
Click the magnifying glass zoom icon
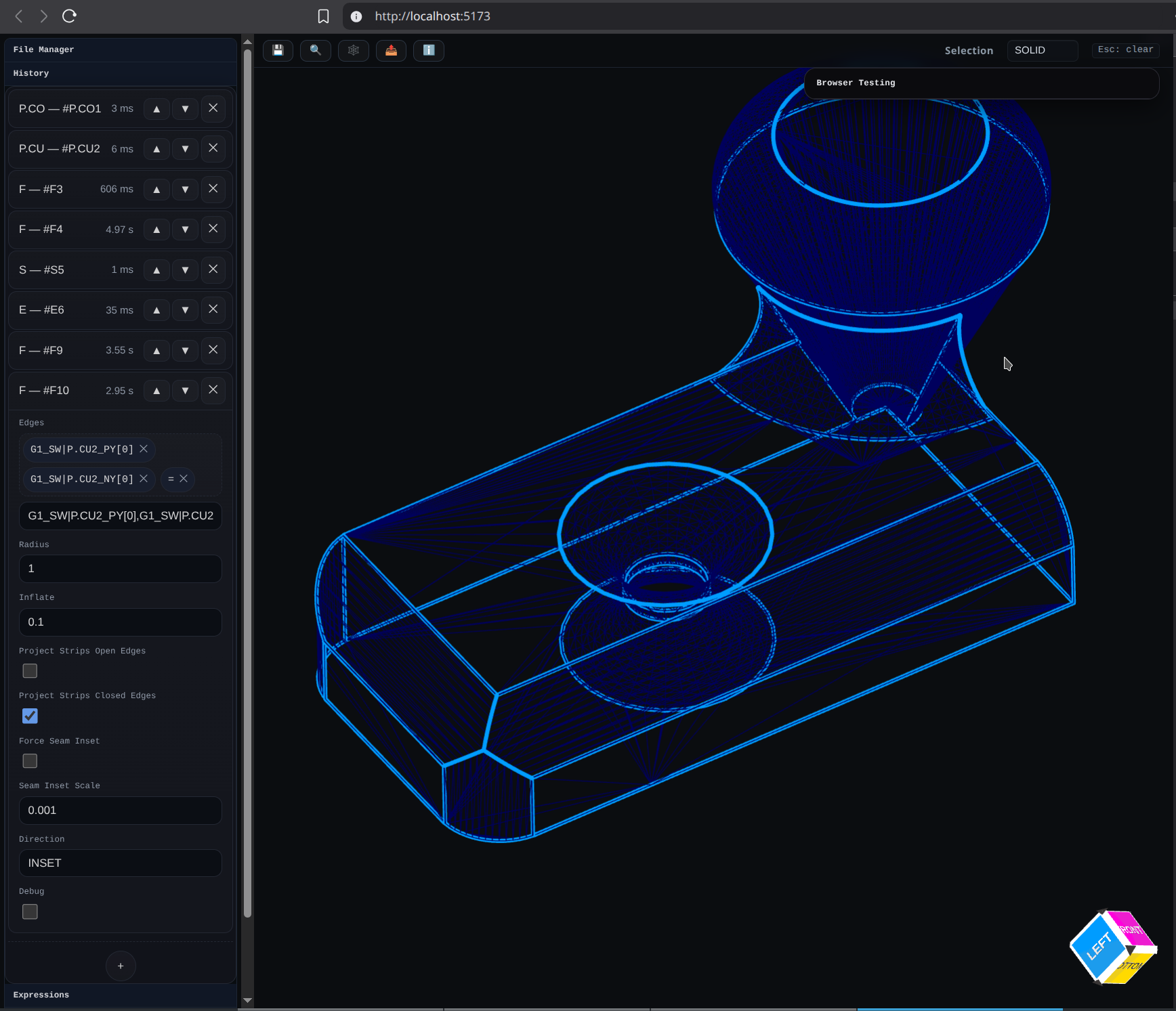(316, 50)
